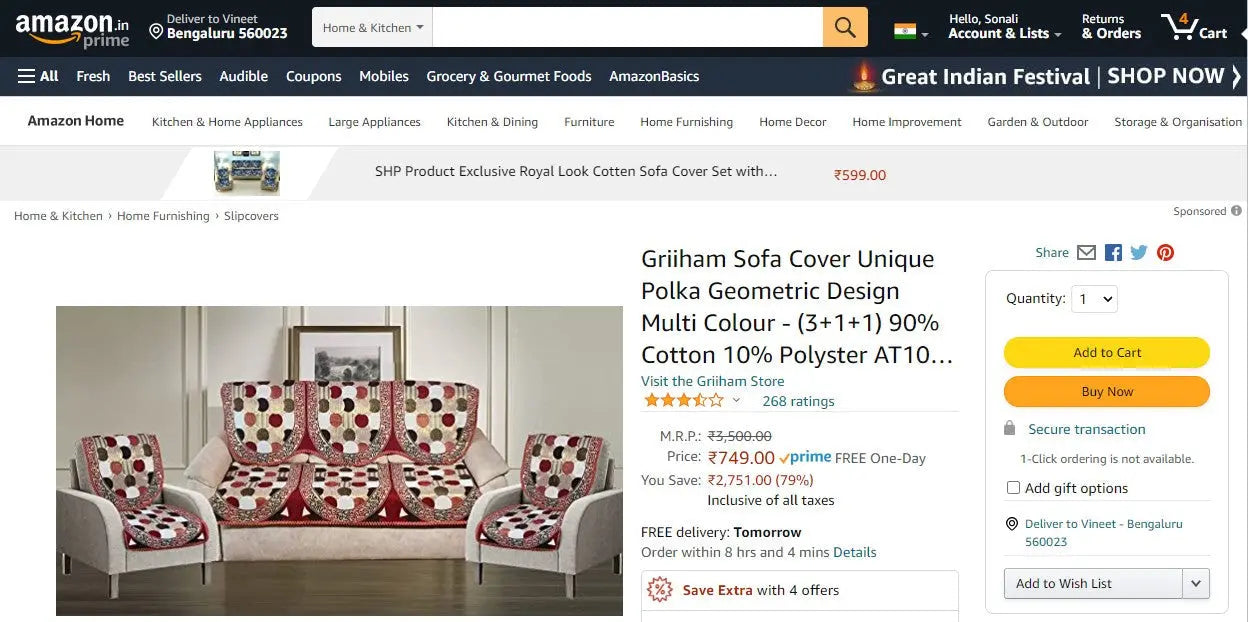
Task: Visit the Griiham Store link
Action: coord(712,381)
